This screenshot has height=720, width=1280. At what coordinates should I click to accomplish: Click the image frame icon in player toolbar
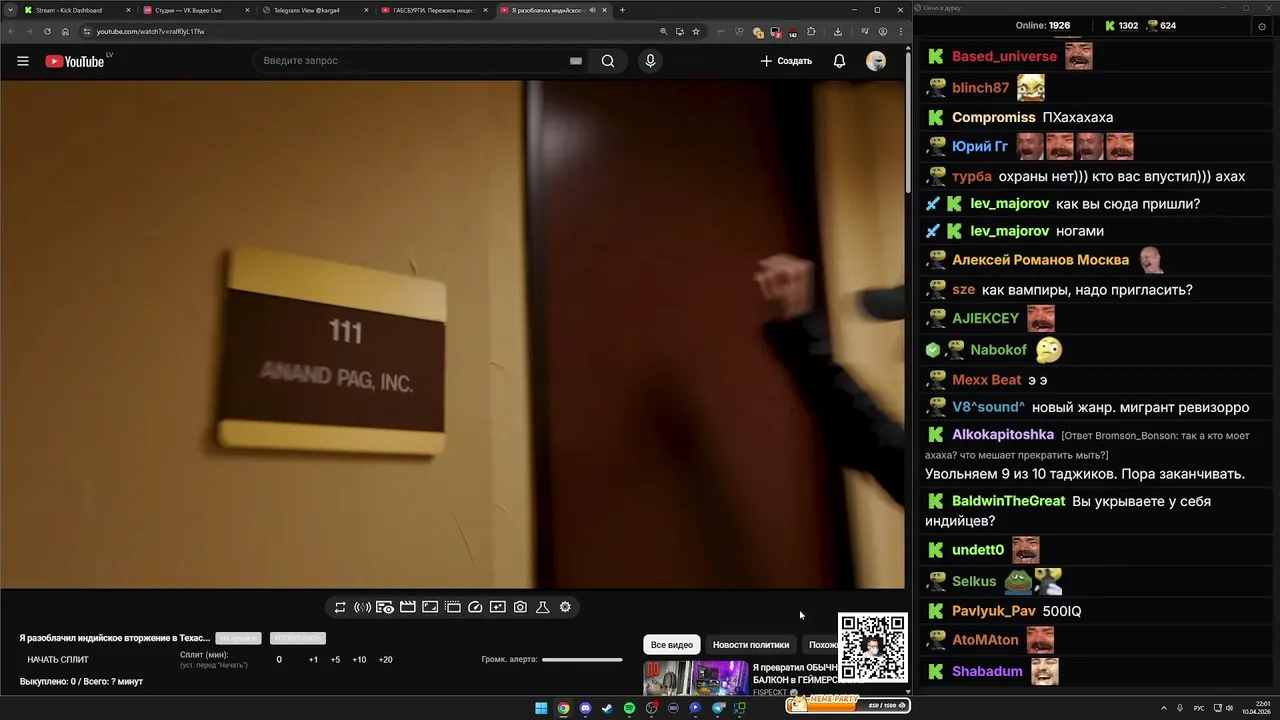[430, 607]
